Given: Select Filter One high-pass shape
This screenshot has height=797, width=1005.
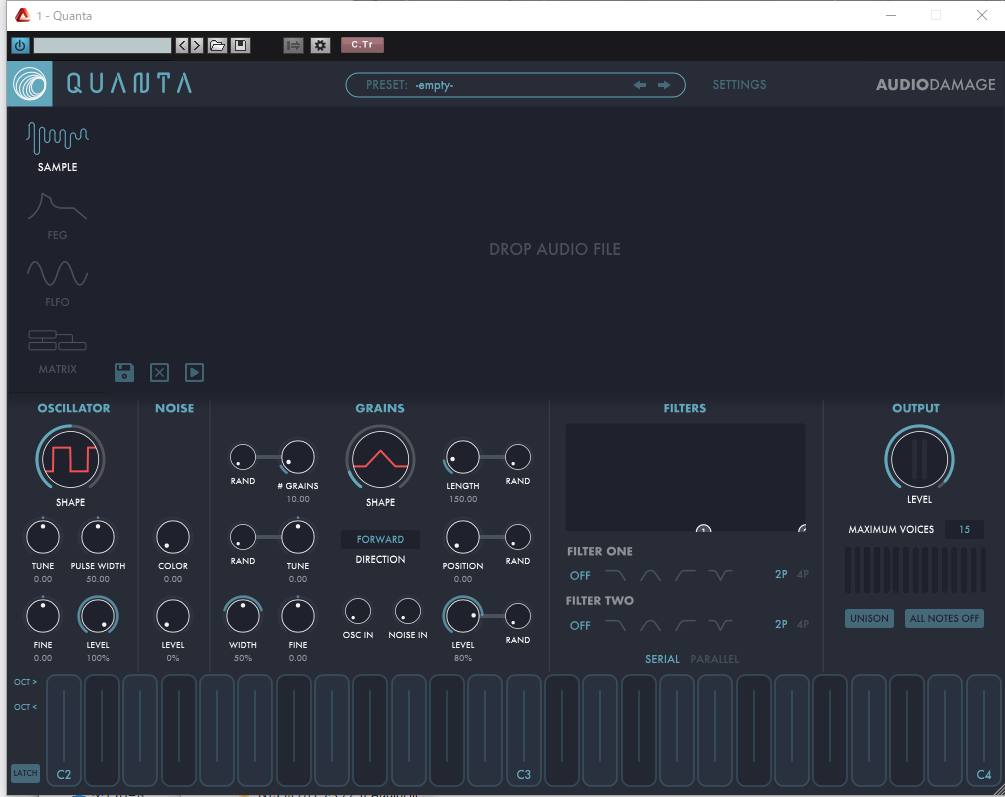Looking at the screenshot, I should pyautogui.click(x=685, y=575).
